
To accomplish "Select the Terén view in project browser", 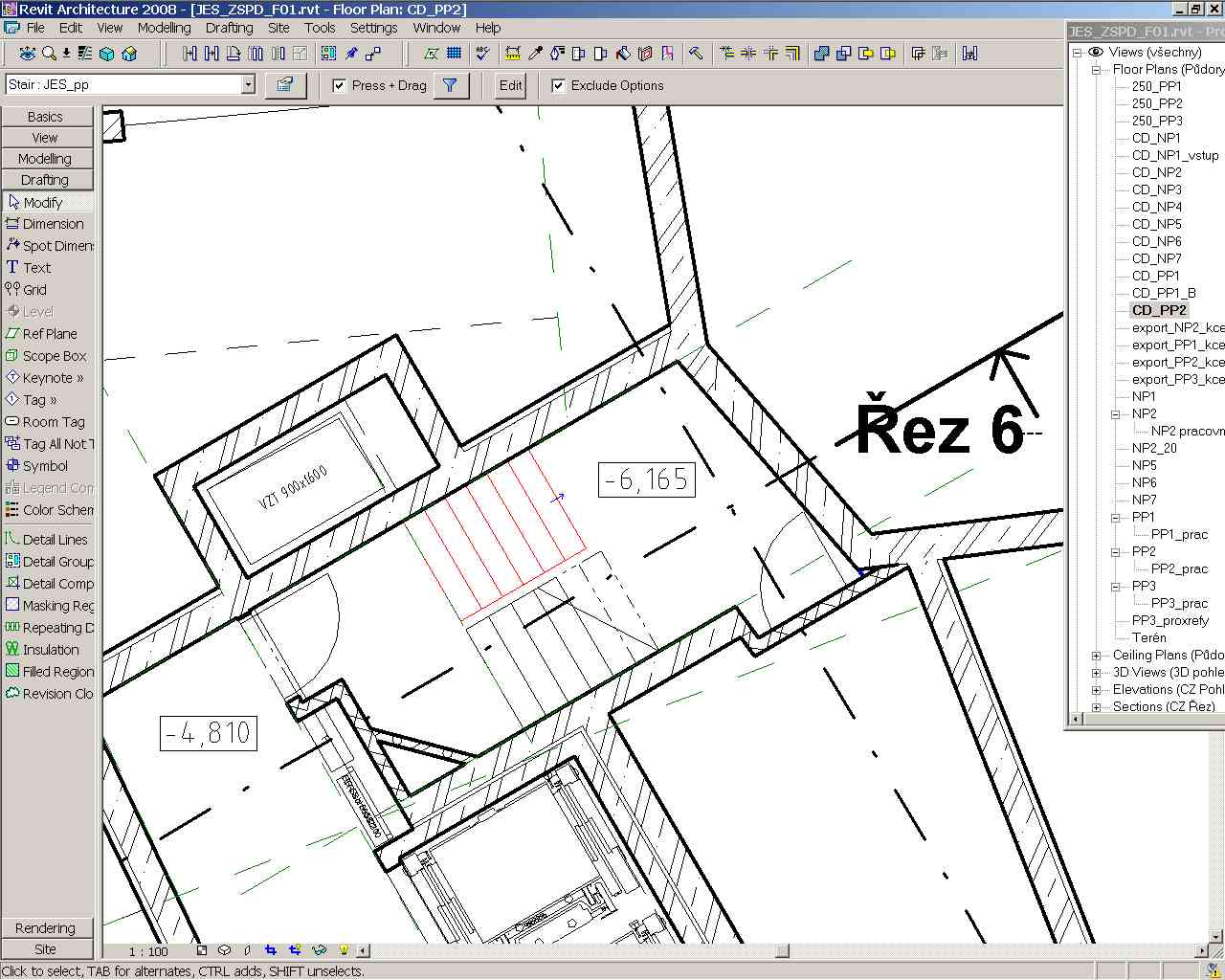I will point(1148,637).
